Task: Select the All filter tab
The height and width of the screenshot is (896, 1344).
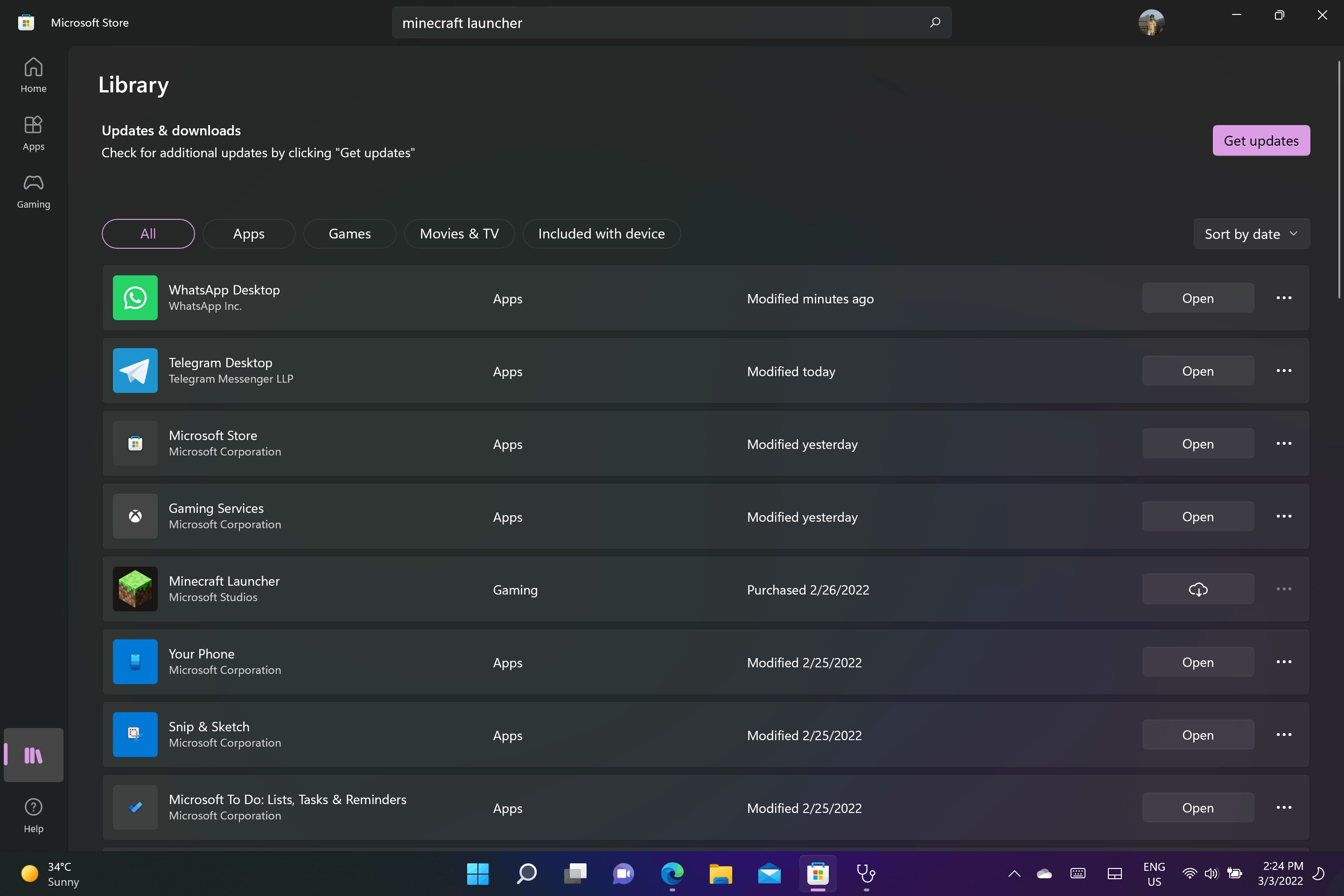Action: [x=147, y=233]
